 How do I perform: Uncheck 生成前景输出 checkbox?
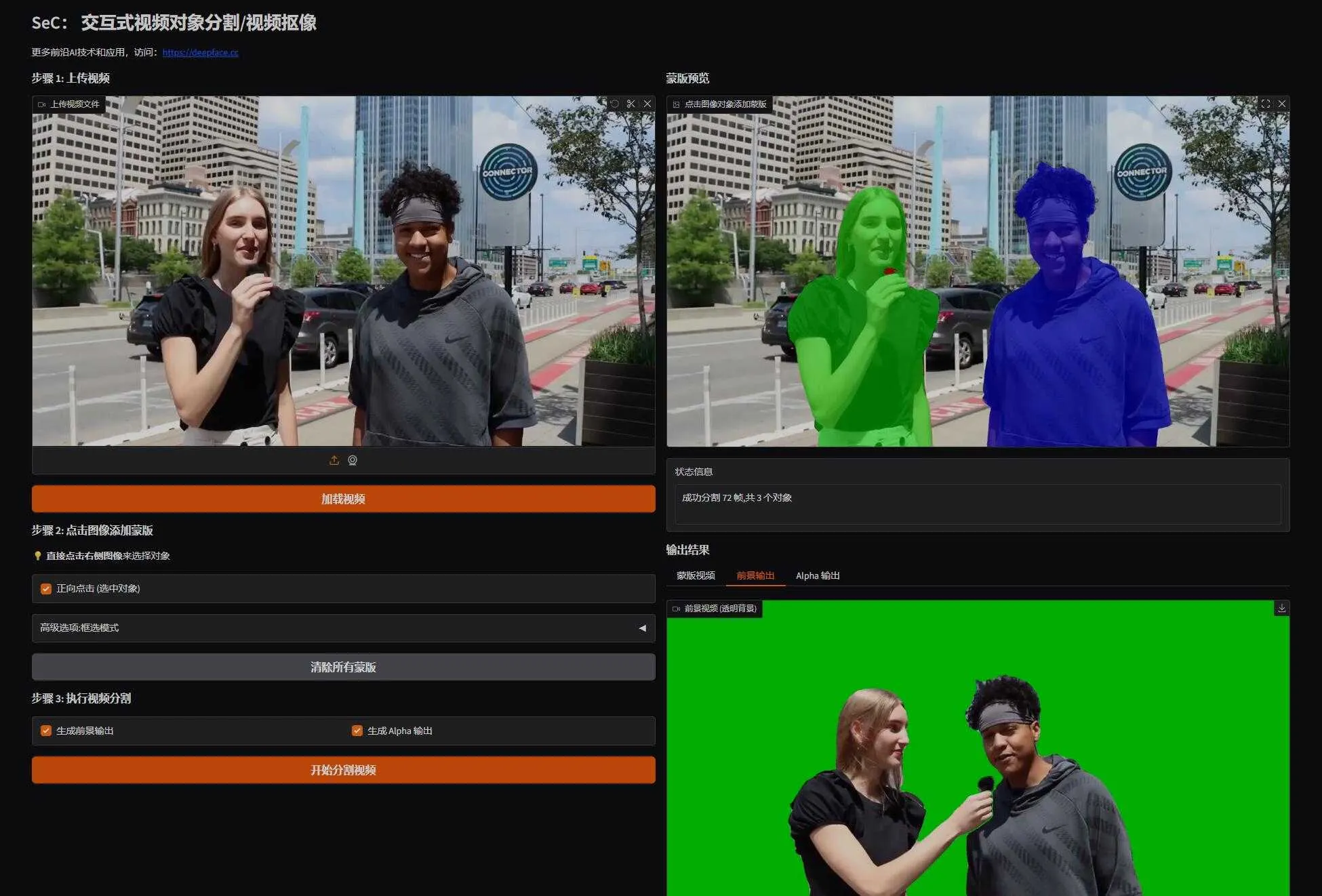click(46, 731)
